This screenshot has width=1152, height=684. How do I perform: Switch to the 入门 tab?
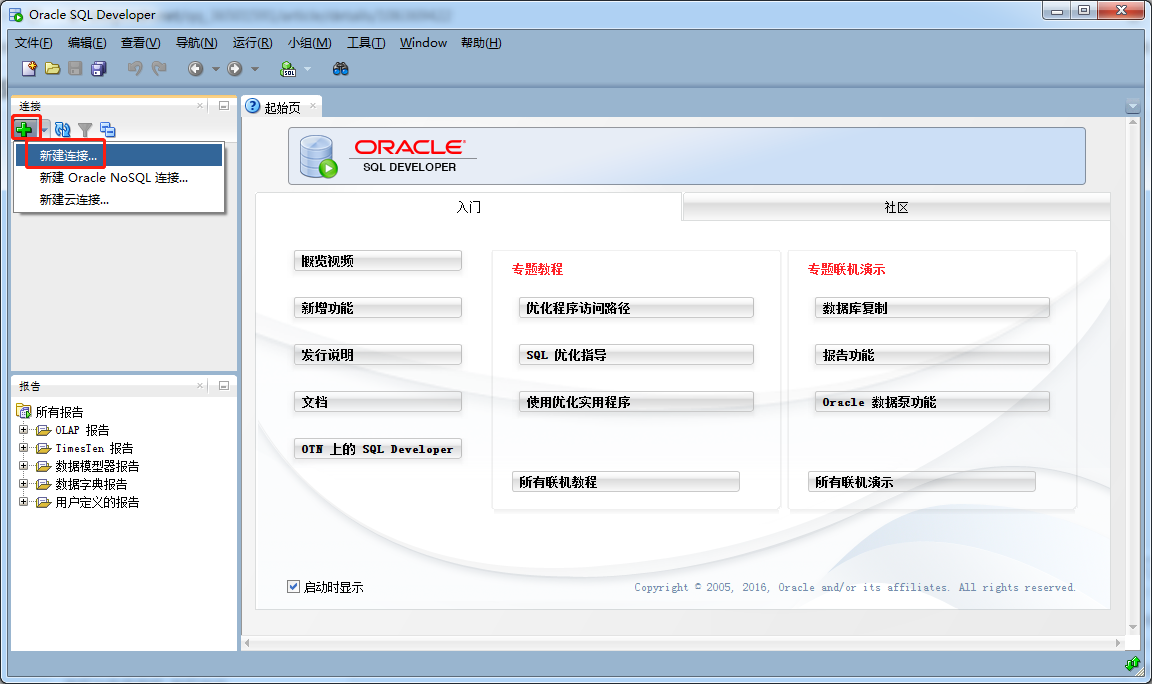pos(469,207)
